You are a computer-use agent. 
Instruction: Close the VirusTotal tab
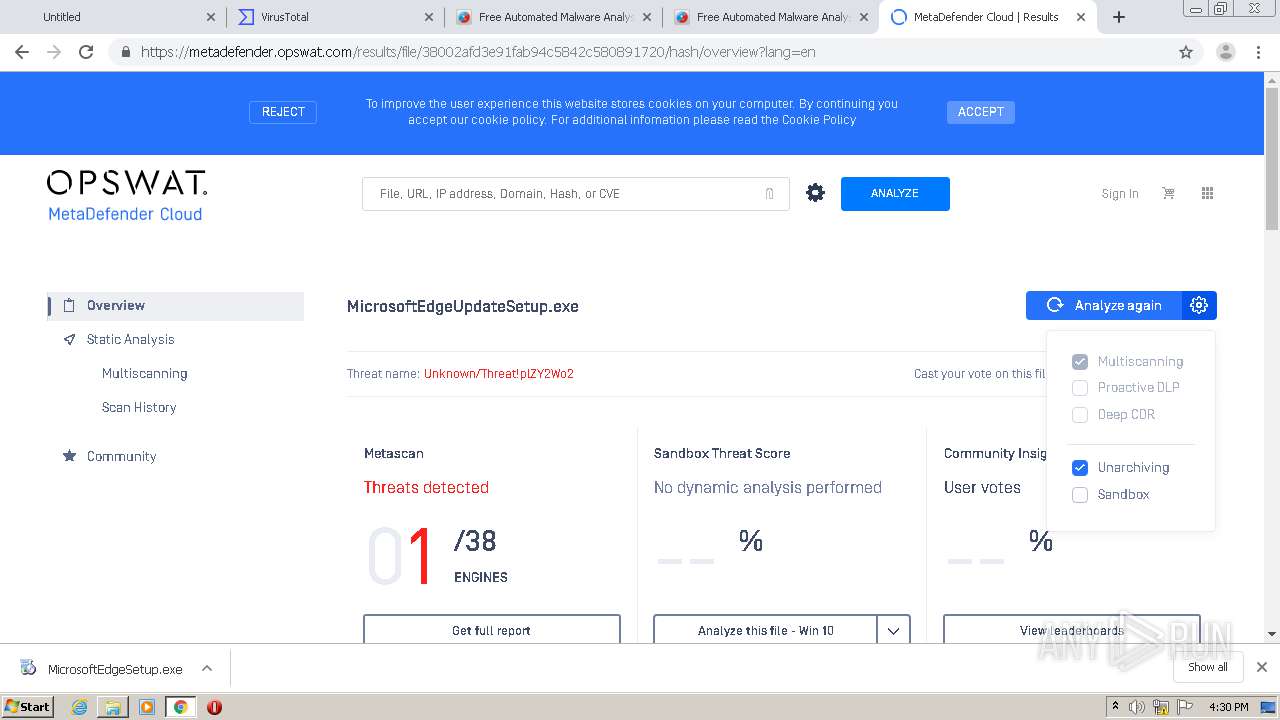tap(429, 17)
